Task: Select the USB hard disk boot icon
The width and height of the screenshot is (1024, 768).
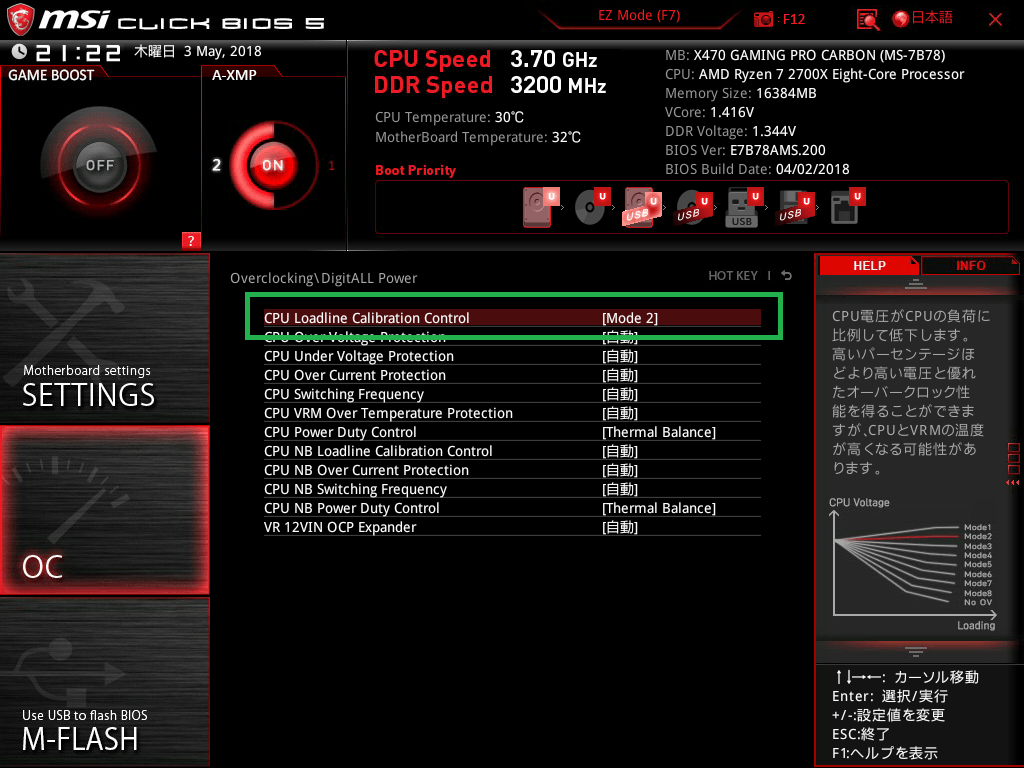Action: tap(643, 207)
